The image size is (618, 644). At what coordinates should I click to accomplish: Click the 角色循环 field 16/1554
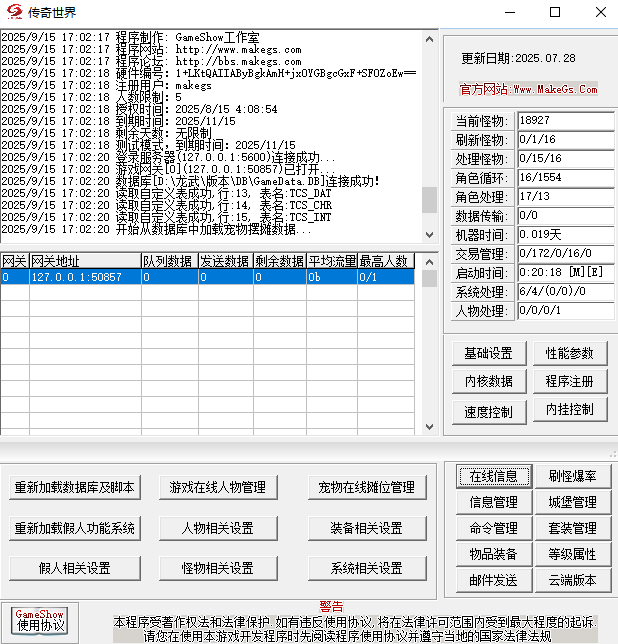click(566, 178)
